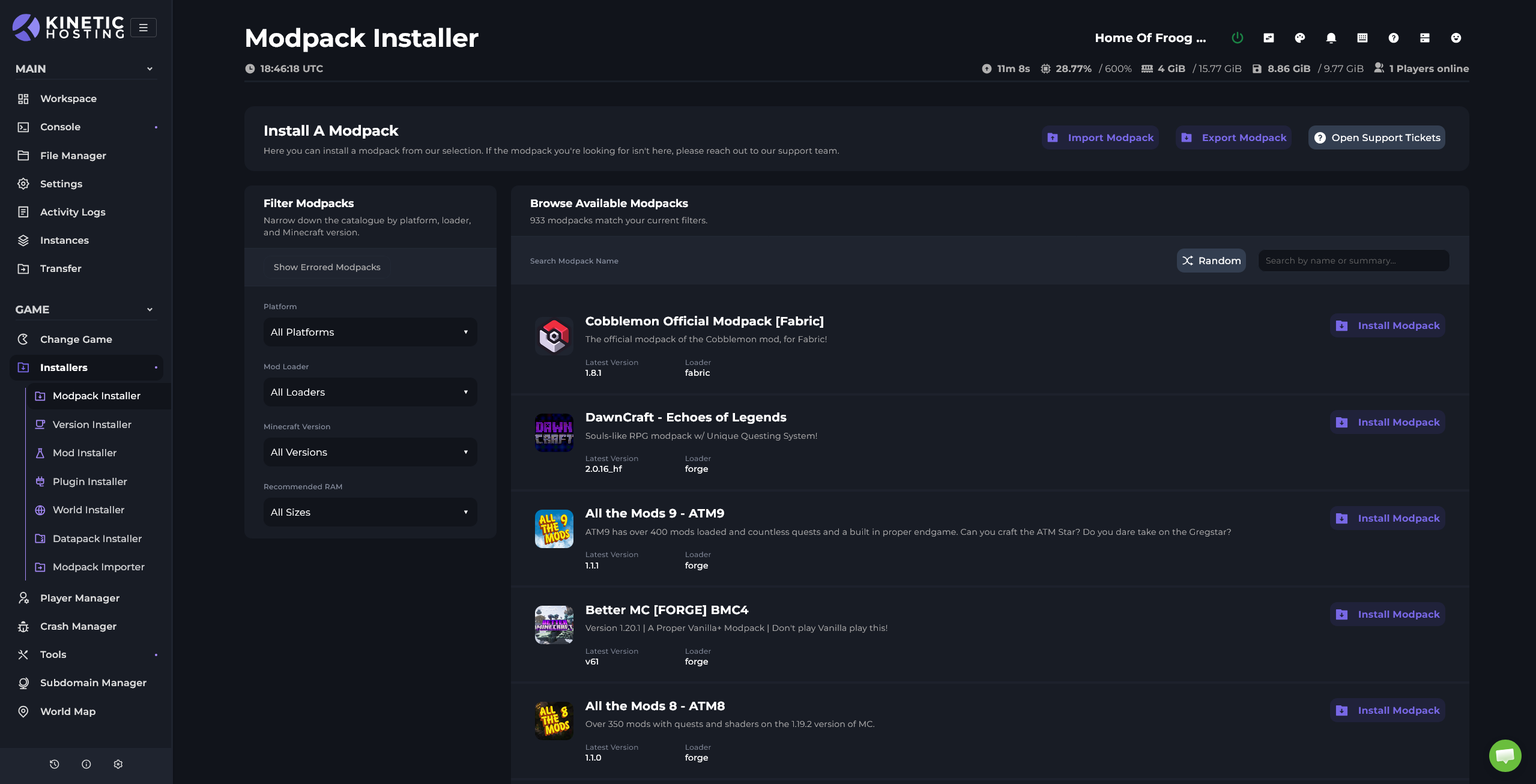Open the Mod Loader dropdown
Image resolution: width=1536 pixels, height=784 pixels.
tap(370, 392)
